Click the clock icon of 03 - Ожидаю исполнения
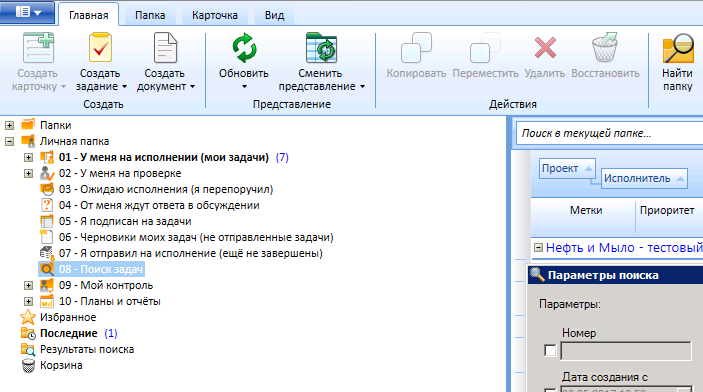The height and width of the screenshot is (392, 703). coord(47,189)
